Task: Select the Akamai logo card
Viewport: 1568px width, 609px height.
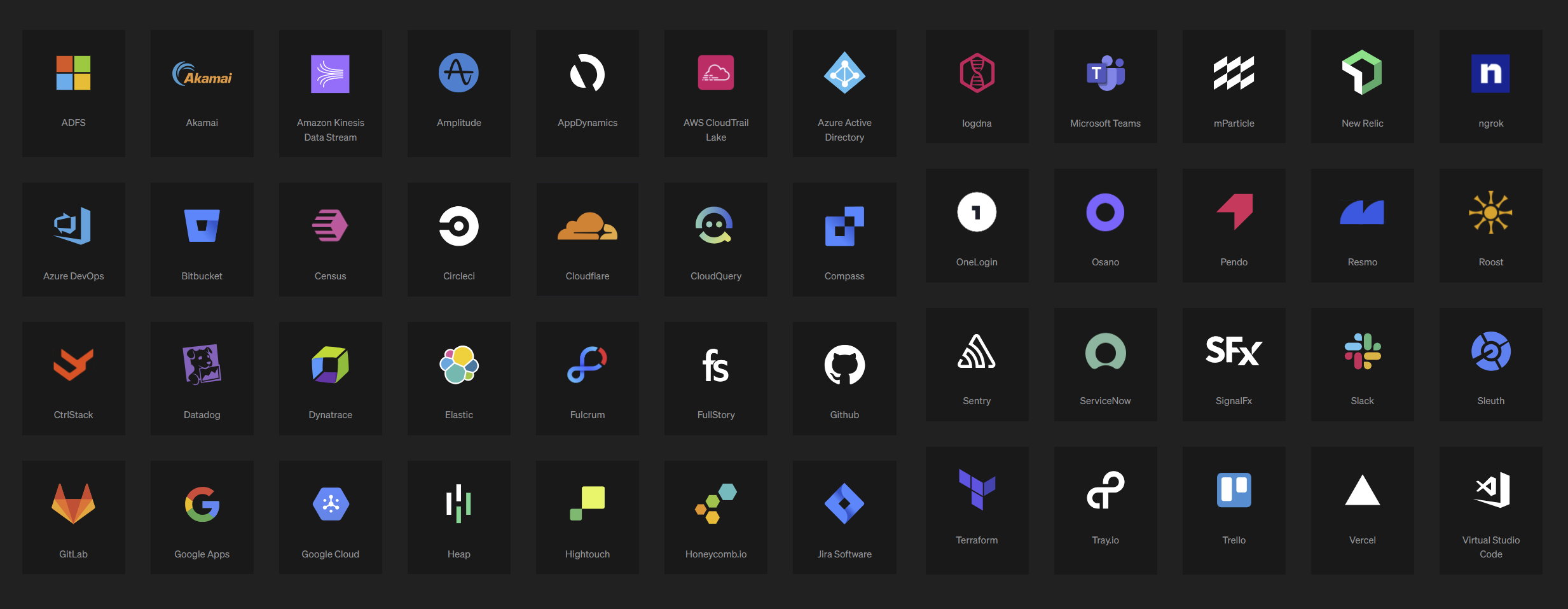Action: coord(202,93)
